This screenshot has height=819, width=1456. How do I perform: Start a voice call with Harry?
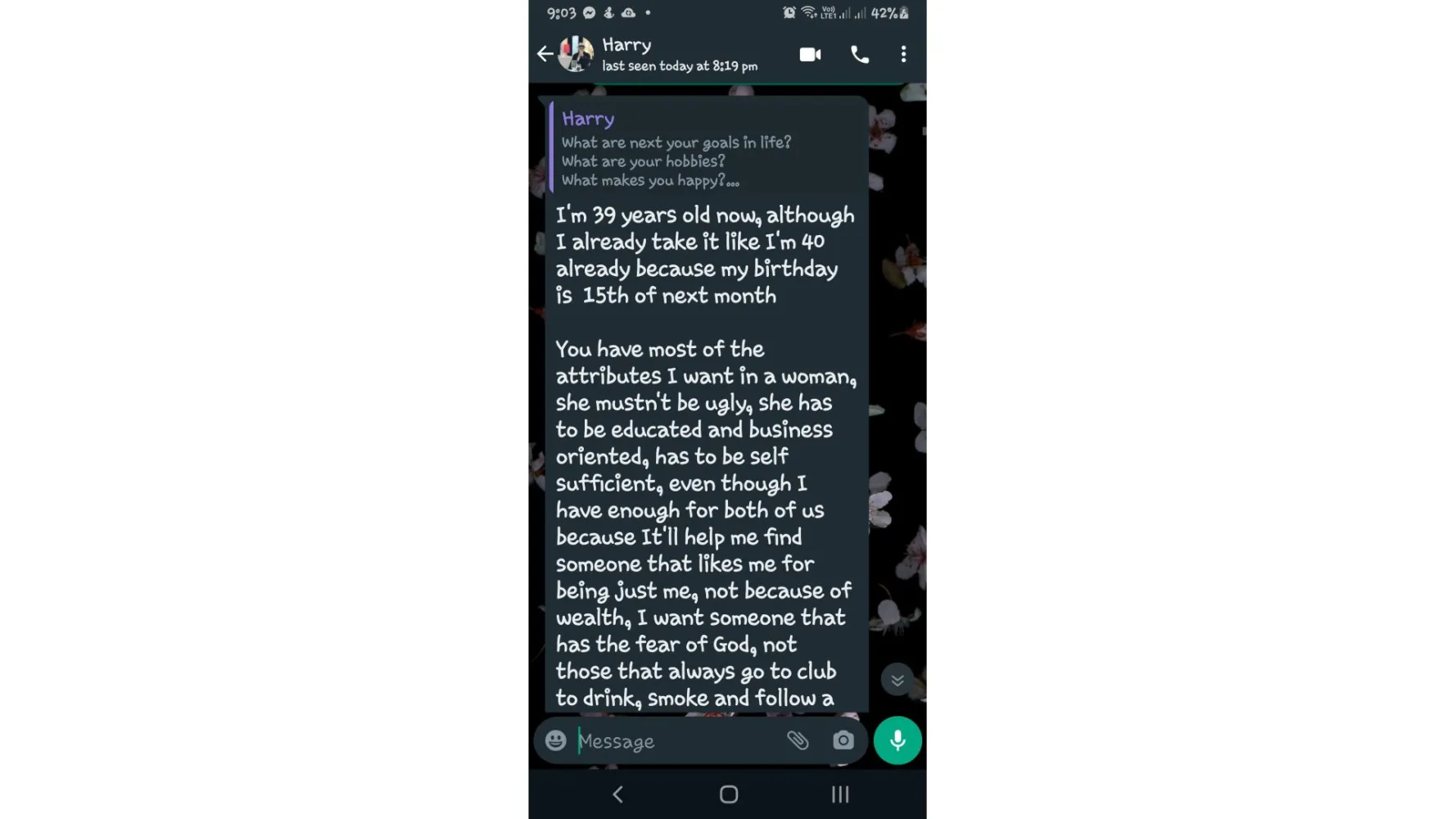click(x=859, y=54)
